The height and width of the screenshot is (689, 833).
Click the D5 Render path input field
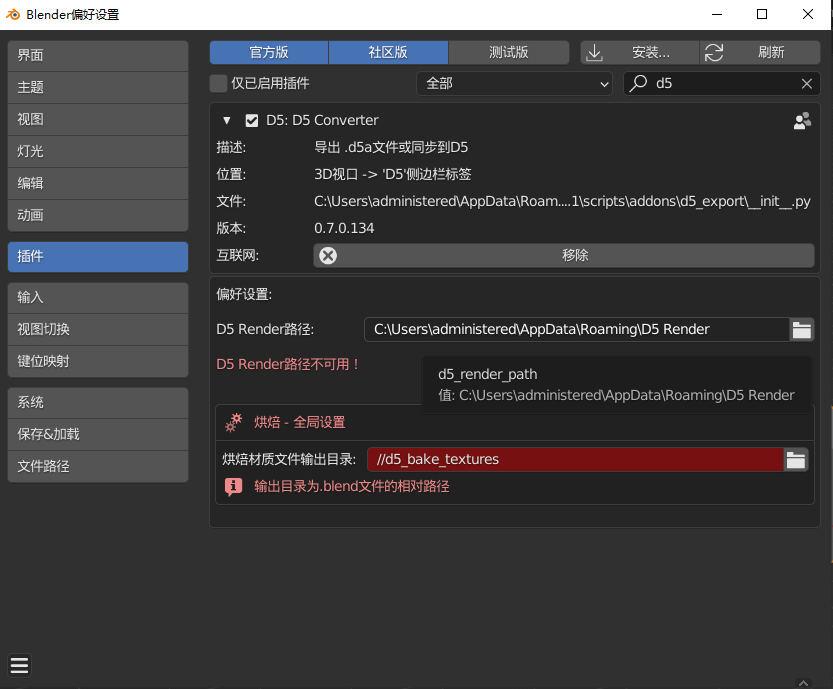(x=577, y=330)
